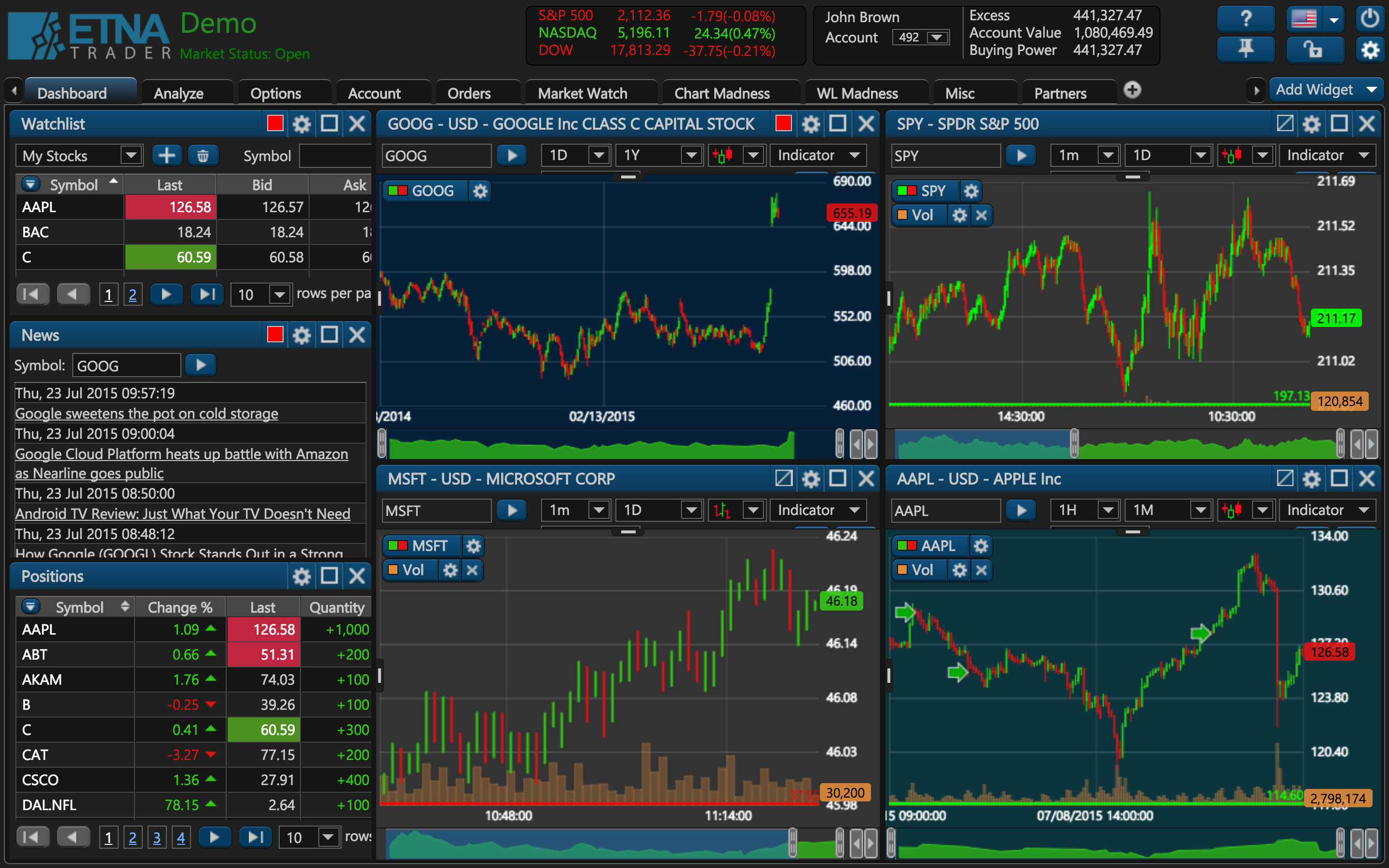Toggle Watchlist red link color square

click(275, 123)
